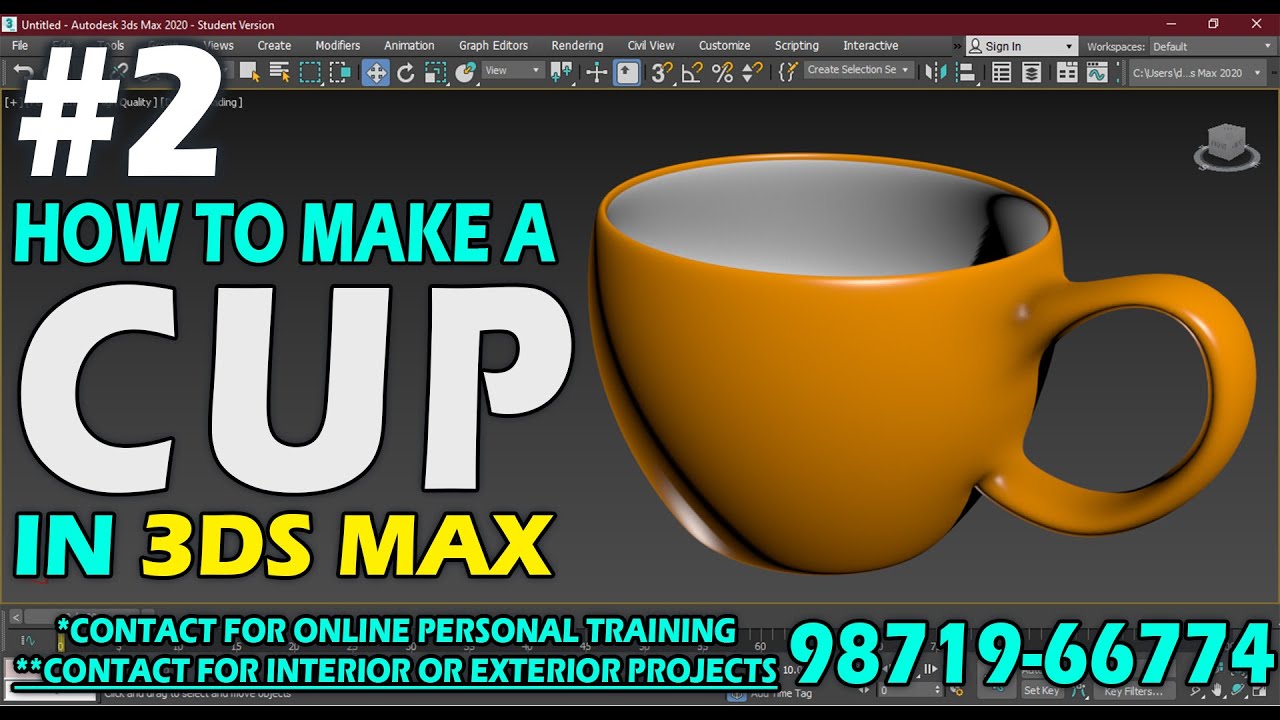This screenshot has height=720, width=1280.
Task: Activate Select and Move tool
Action: click(x=376, y=72)
